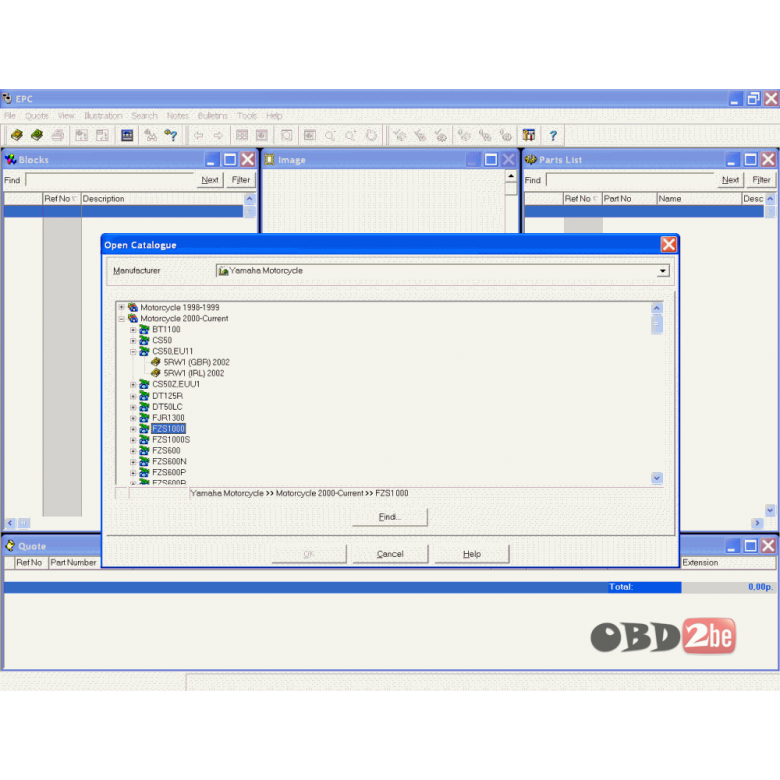The width and height of the screenshot is (780, 780).
Task: Expand the CS50Z,EUU1 tree node
Action: coord(133,384)
